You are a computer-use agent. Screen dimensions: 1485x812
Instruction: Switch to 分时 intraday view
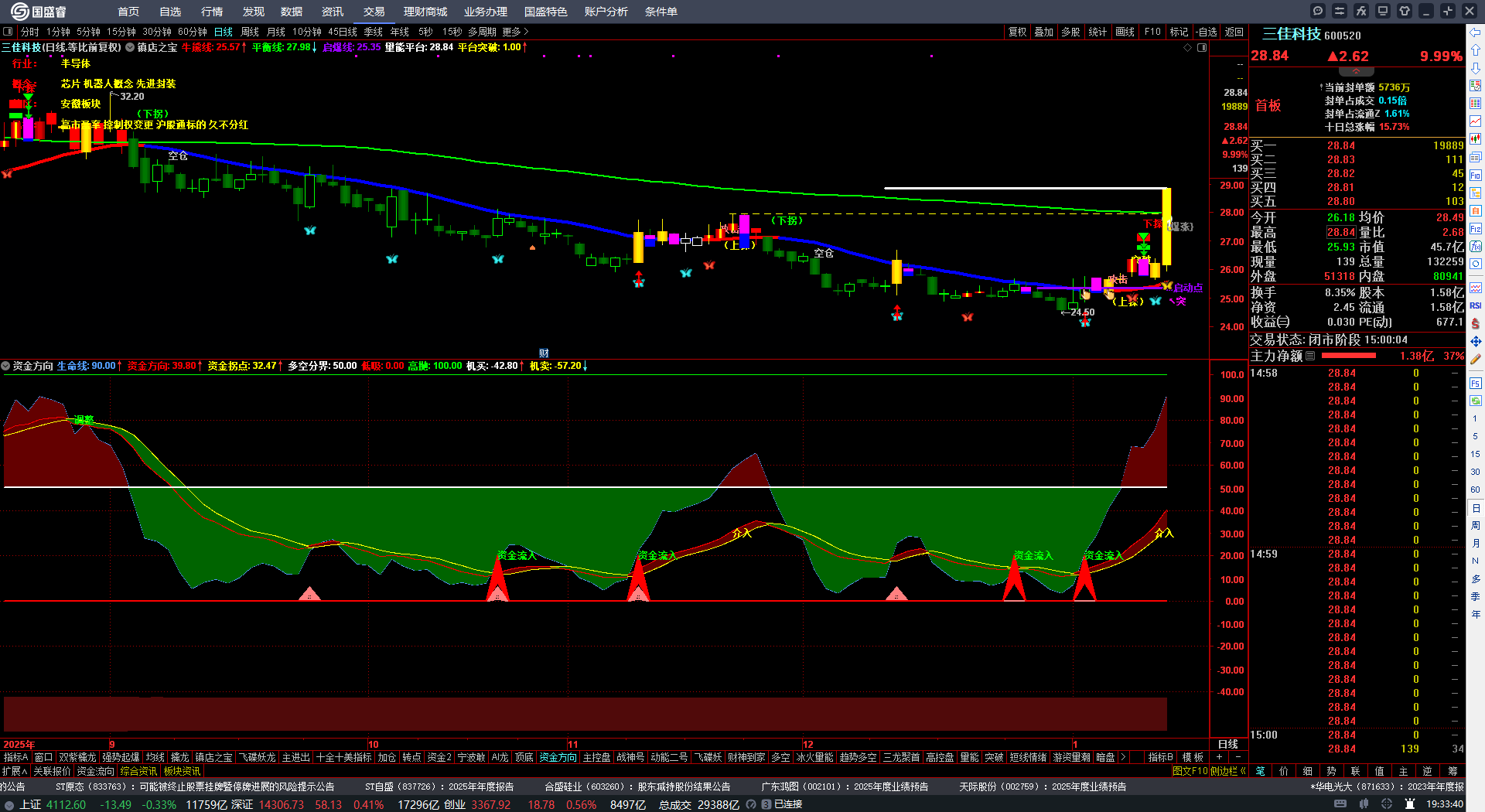(x=29, y=32)
